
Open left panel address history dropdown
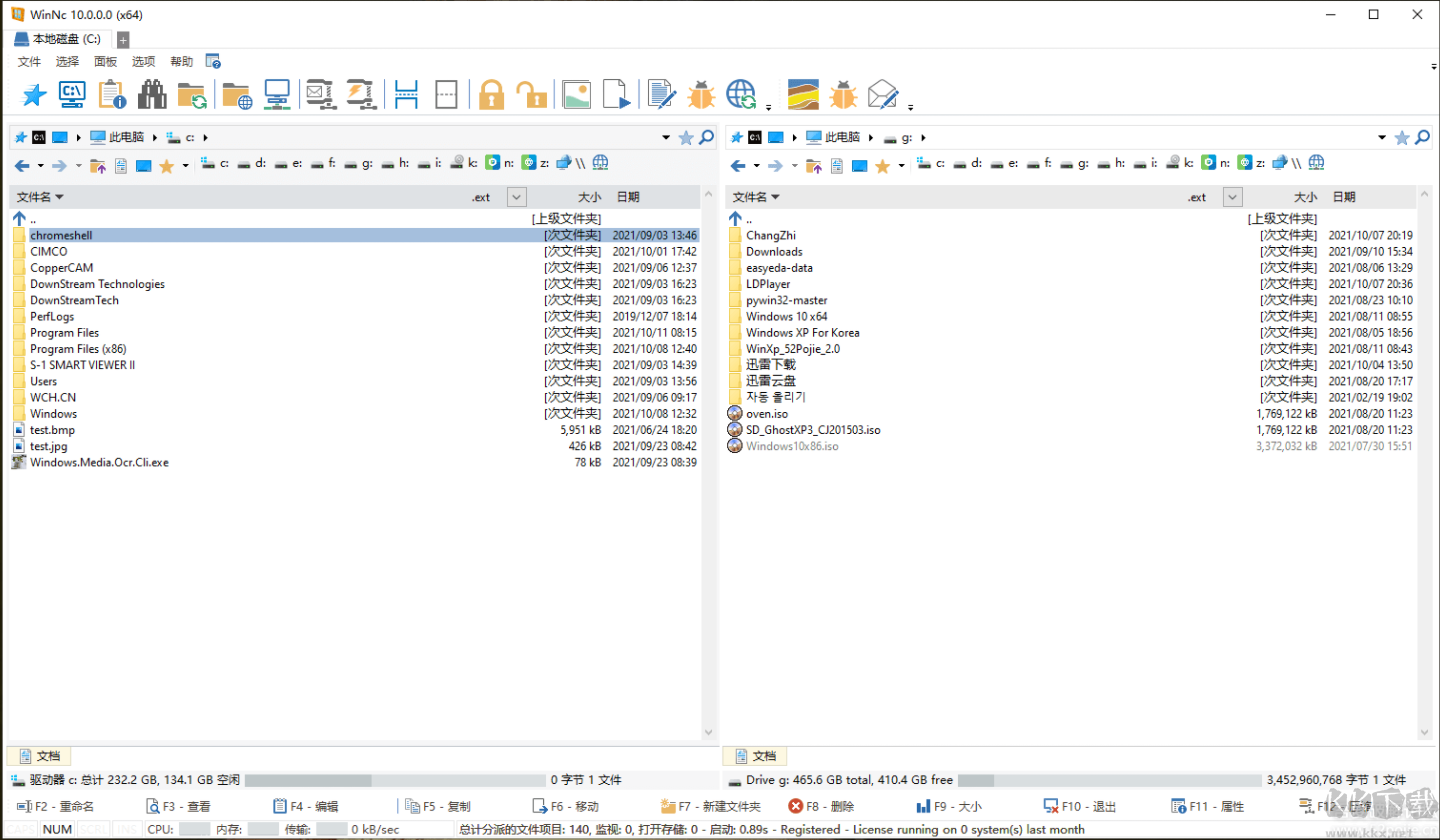(x=667, y=138)
